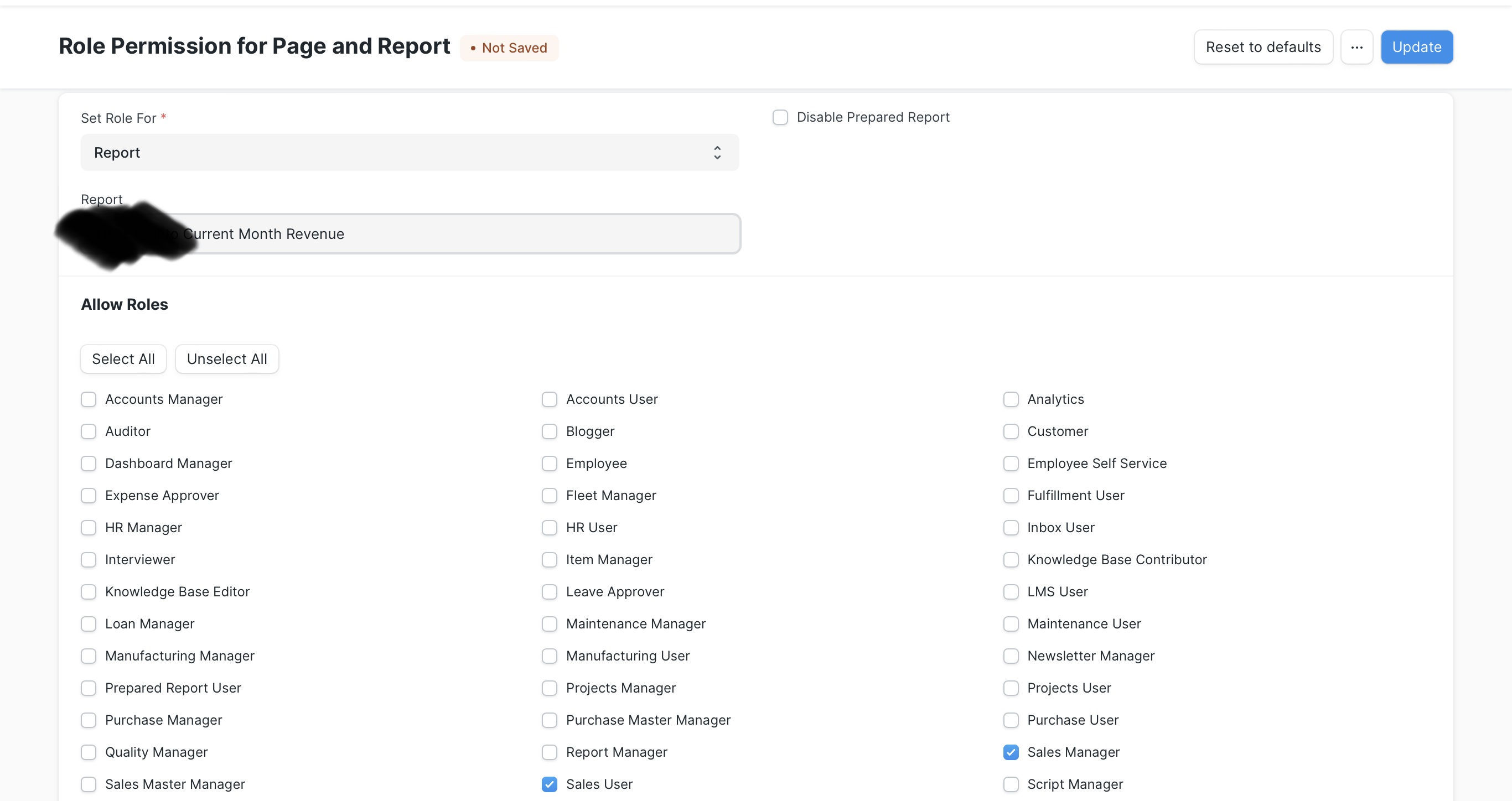
Task: Select the Script Manager checkbox
Action: [x=1010, y=784]
